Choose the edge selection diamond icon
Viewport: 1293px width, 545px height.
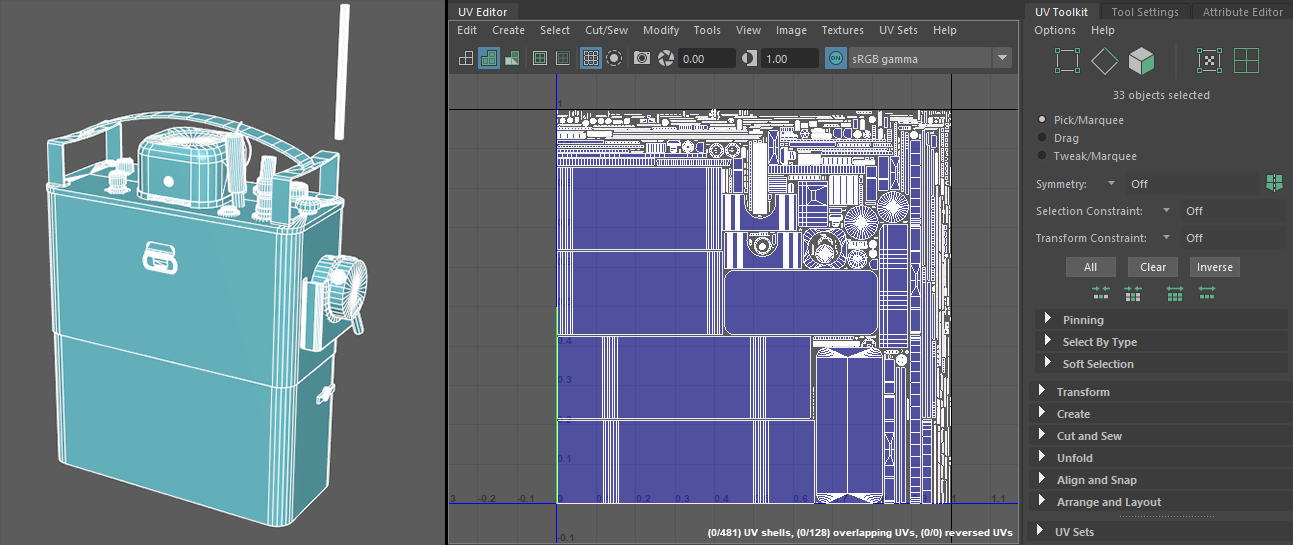pos(1104,62)
